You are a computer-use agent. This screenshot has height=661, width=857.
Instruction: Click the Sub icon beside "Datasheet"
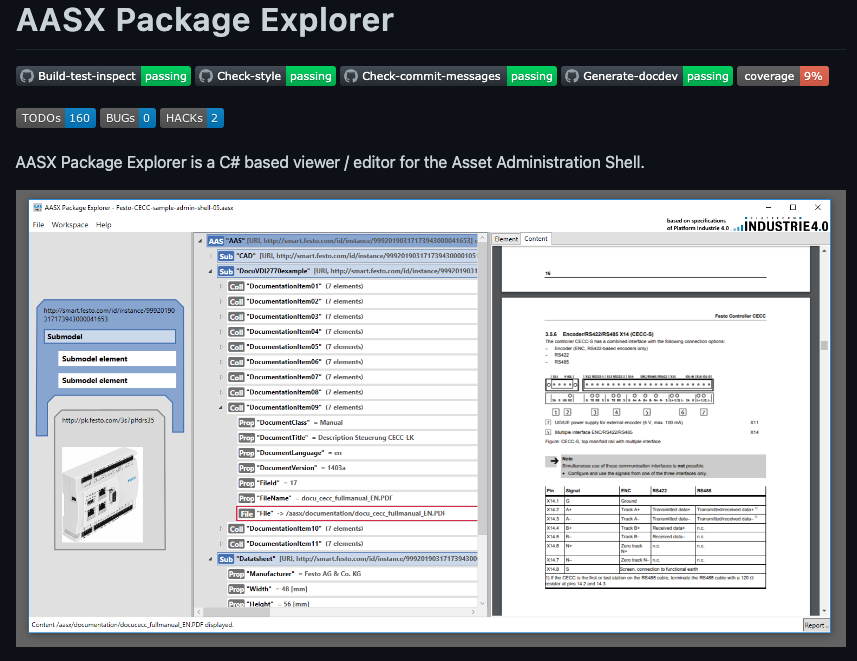(x=224, y=559)
